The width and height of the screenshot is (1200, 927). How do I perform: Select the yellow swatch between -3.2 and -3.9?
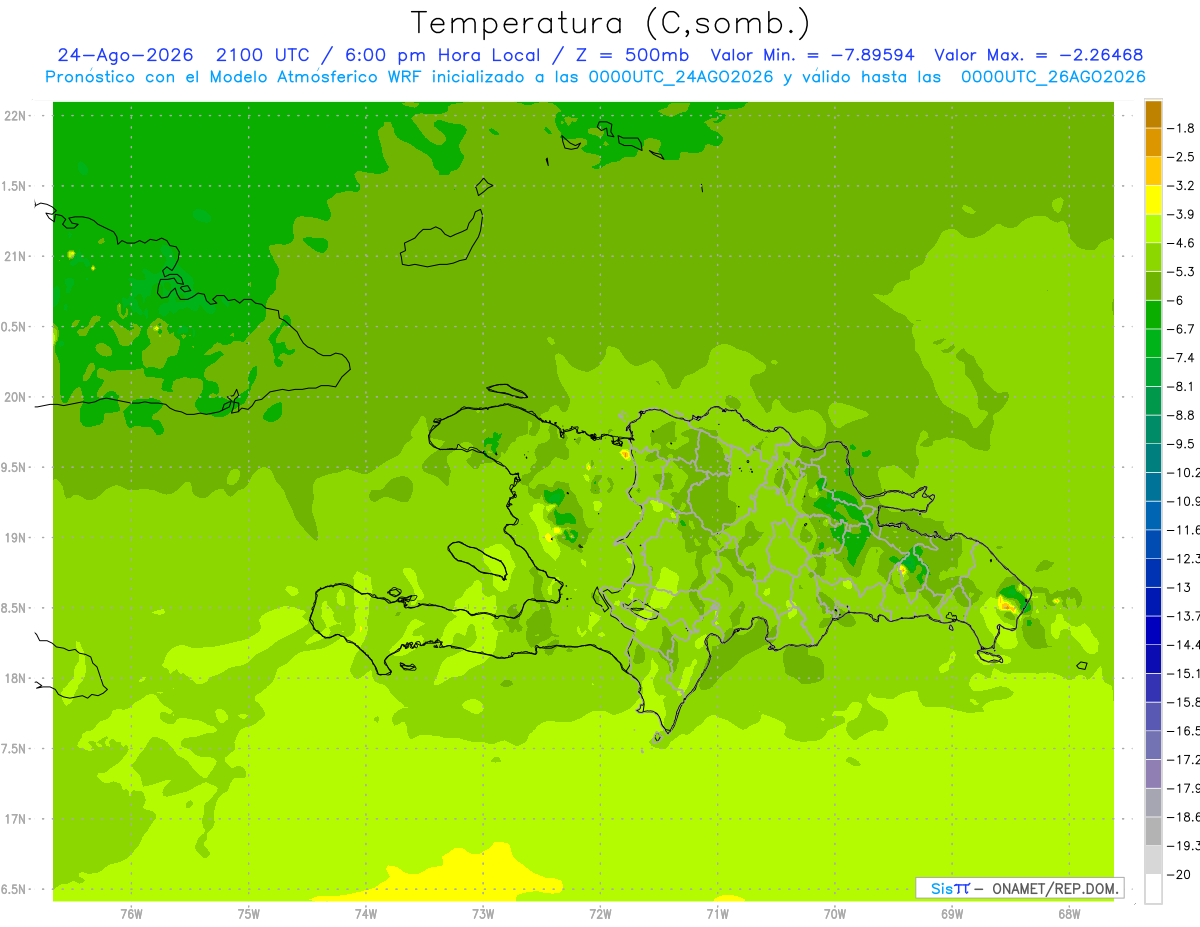(x=1153, y=200)
